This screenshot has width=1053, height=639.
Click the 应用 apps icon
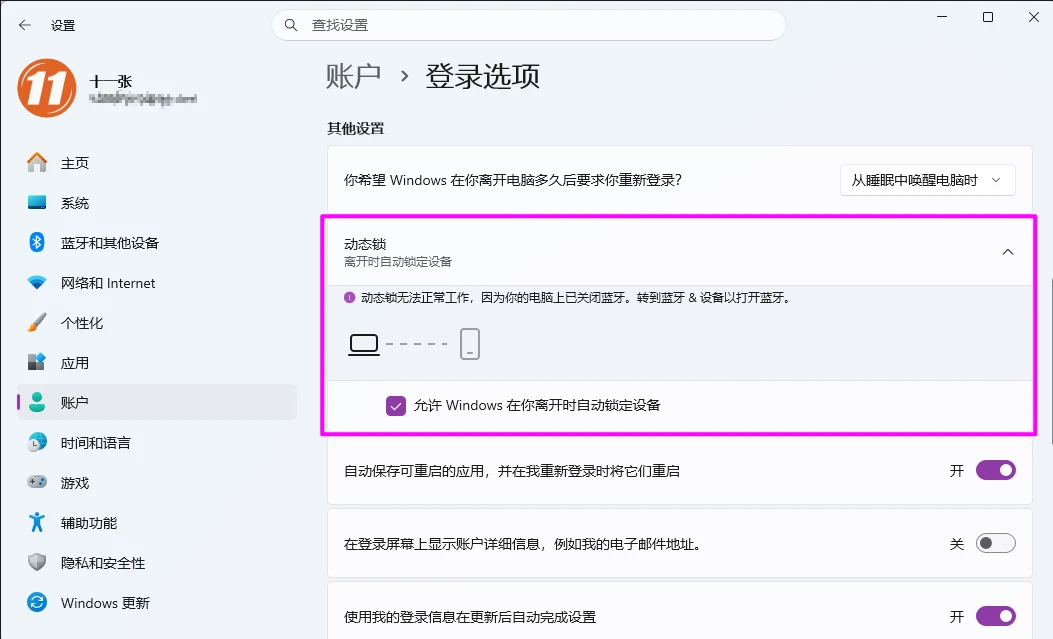coord(37,362)
